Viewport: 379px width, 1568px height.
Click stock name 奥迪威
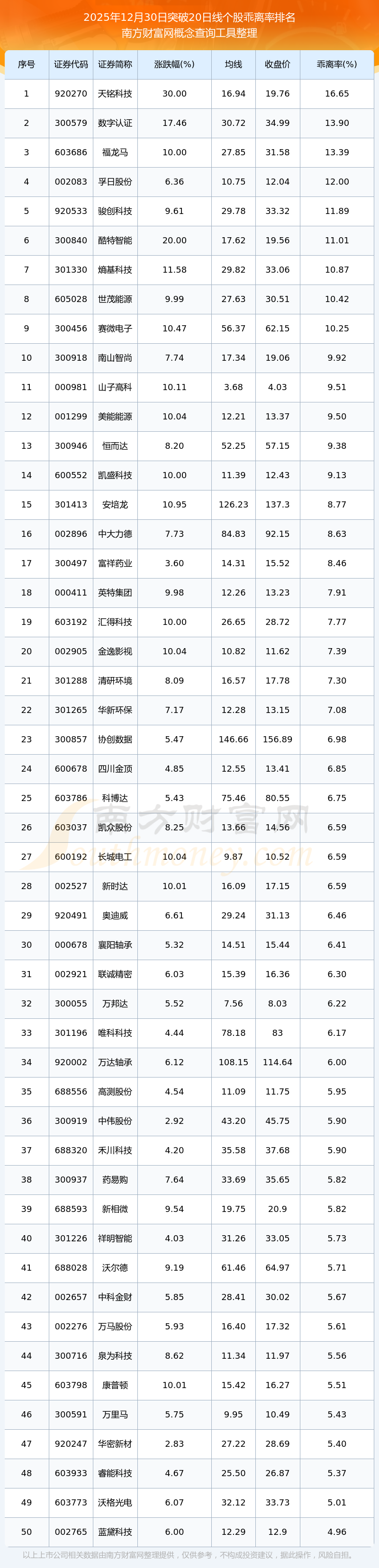coord(115,916)
